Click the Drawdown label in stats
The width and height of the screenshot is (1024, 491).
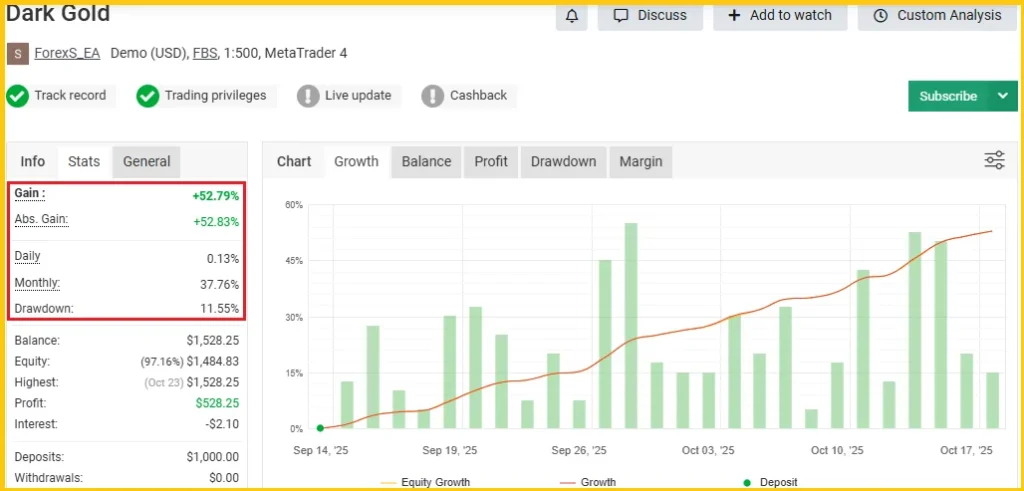pos(44,308)
